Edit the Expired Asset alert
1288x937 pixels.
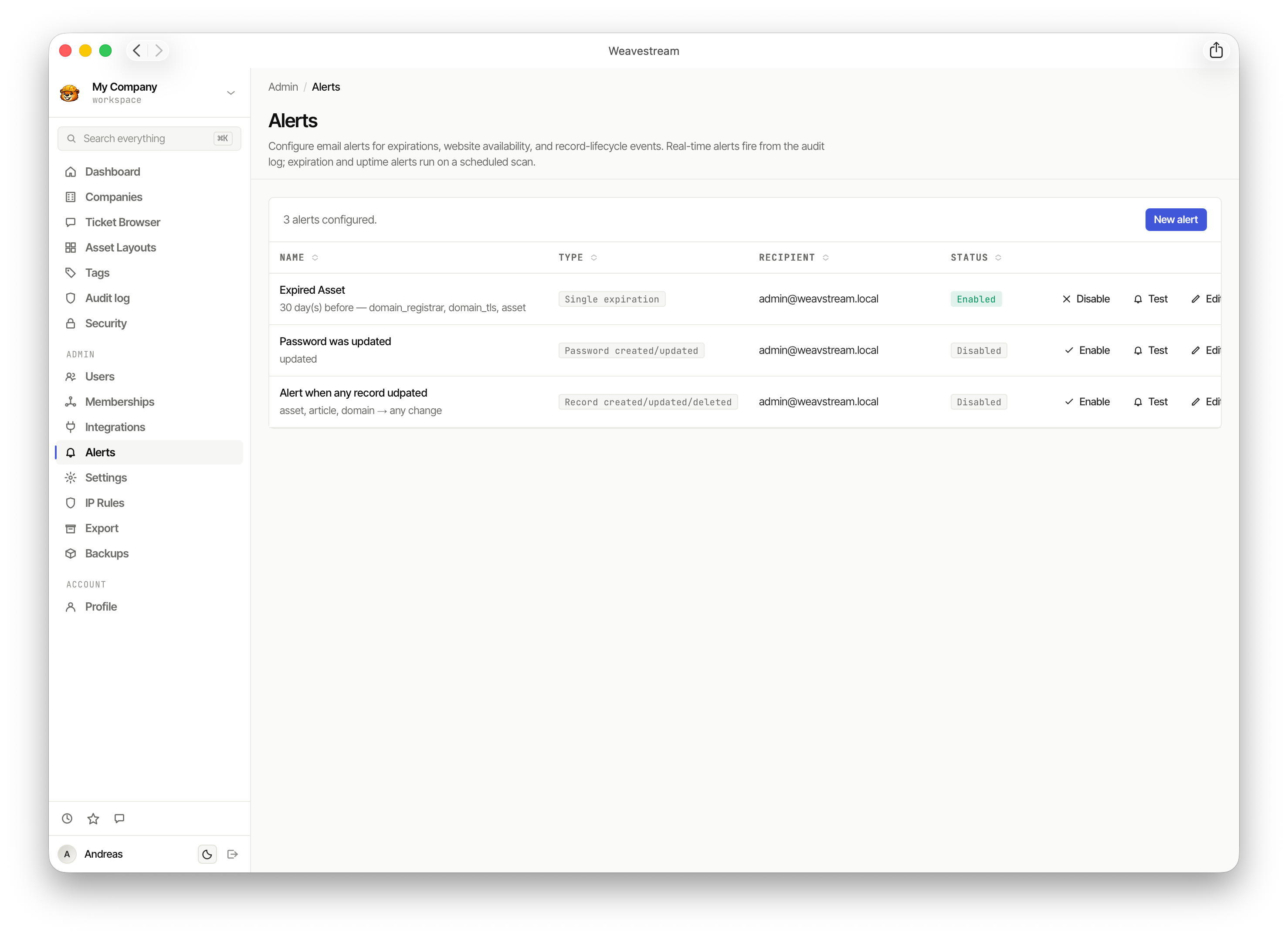[1205, 299]
